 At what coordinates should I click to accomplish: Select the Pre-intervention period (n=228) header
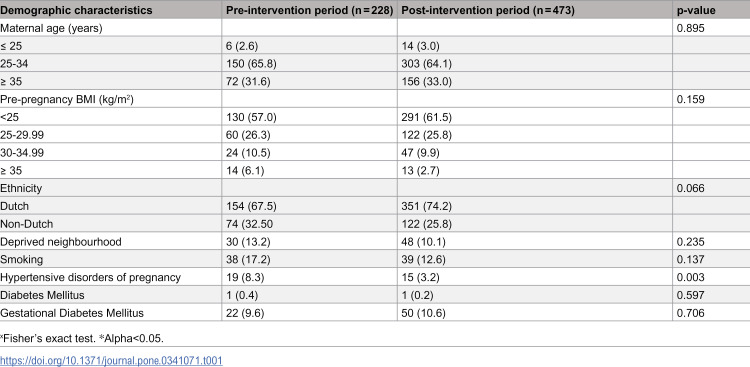[309, 10]
